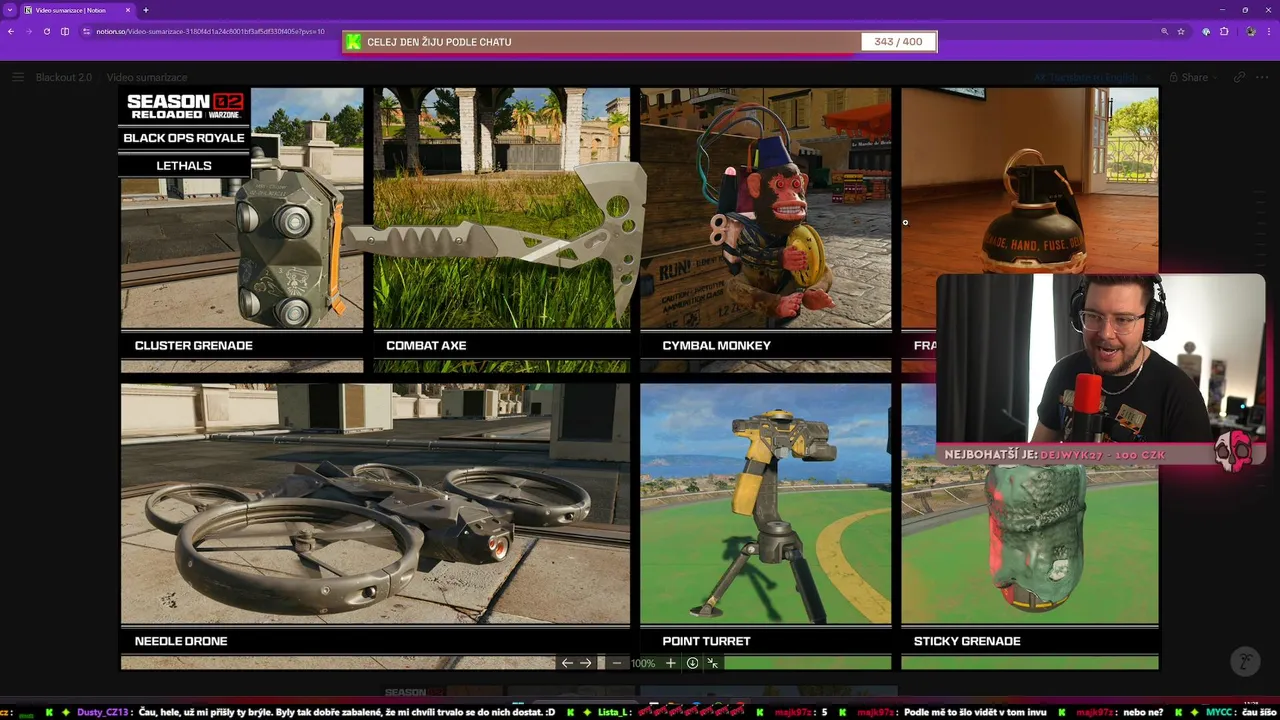This screenshot has width=1280, height=720.
Task: Show next image in viewer
Action: pyautogui.click(x=586, y=663)
